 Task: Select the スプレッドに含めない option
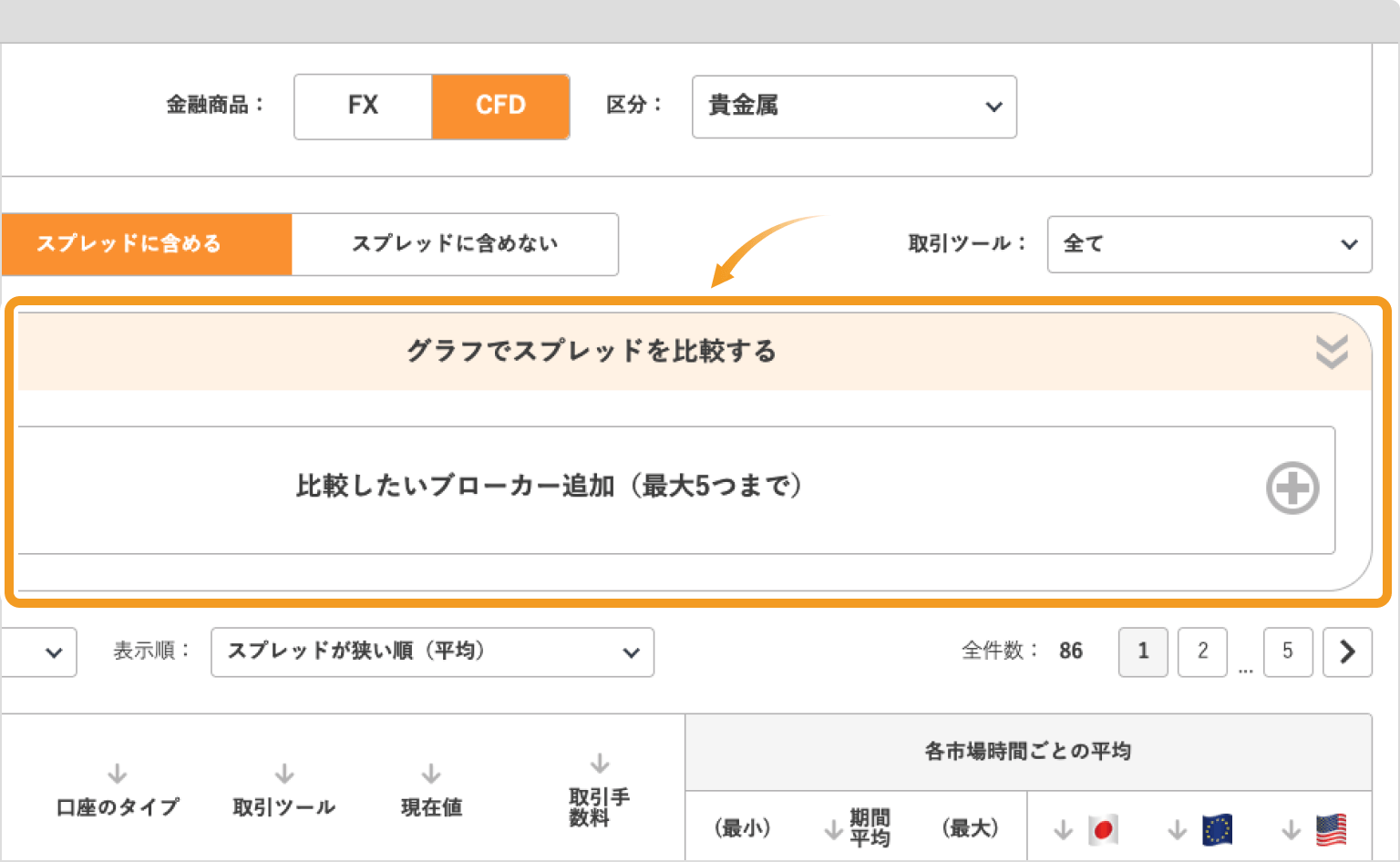(455, 243)
